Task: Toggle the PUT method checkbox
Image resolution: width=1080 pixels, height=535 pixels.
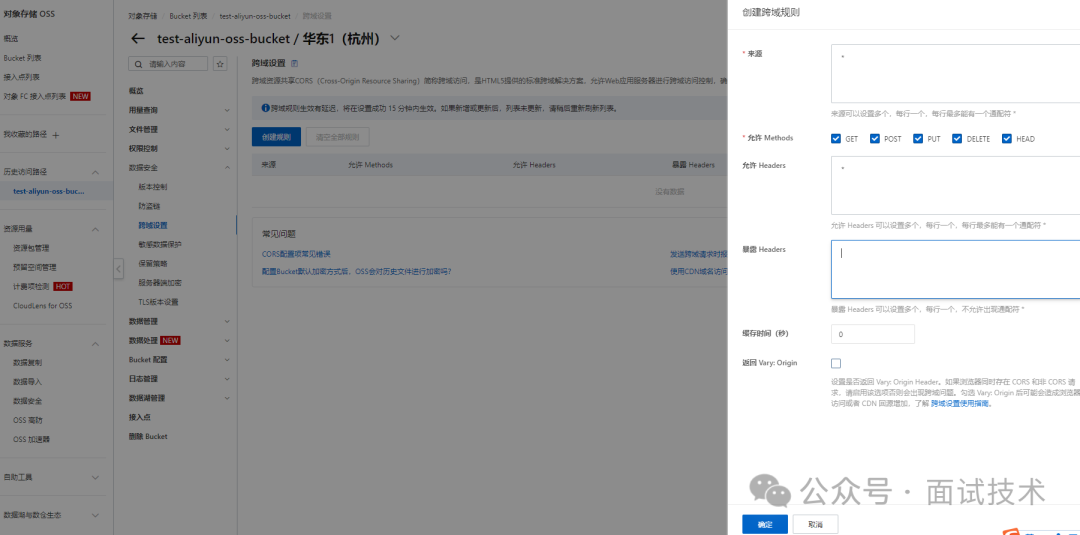Action: click(x=918, y=138)
